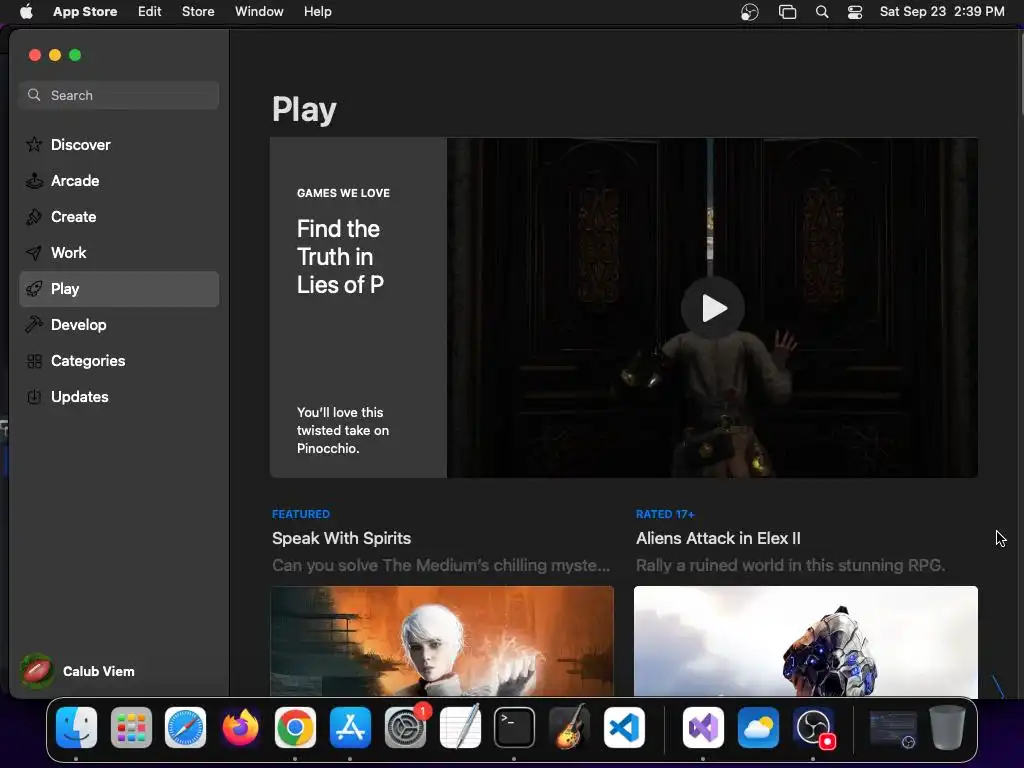Click the App Store search field
Screen dimensions: 1024x768
click(119, 95)
